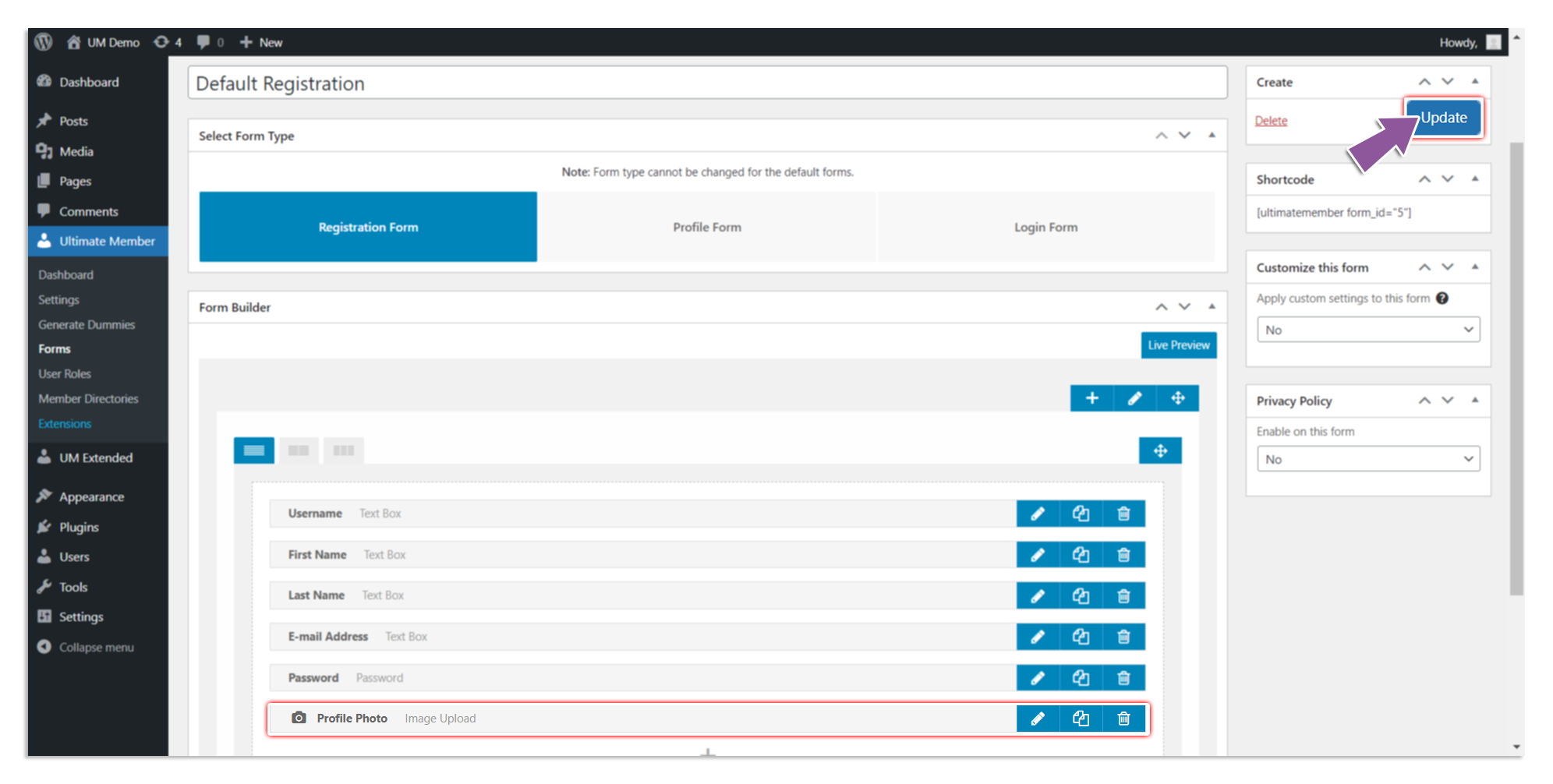Duplicate the Username field
The height and width of the screenshot is (784, 1553).
[1081, 514]
